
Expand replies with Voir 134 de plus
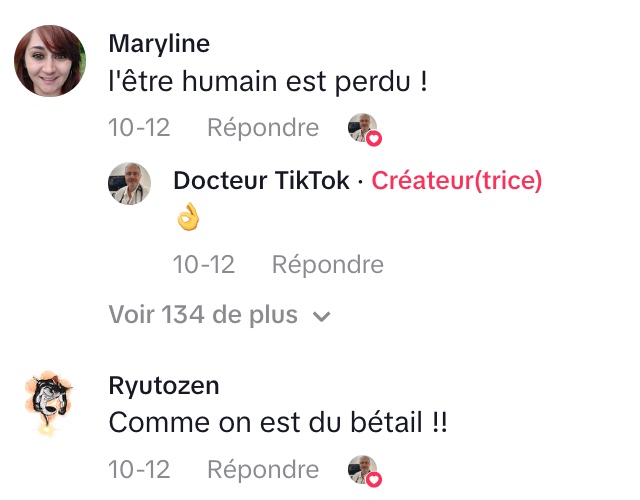point(203,315)
